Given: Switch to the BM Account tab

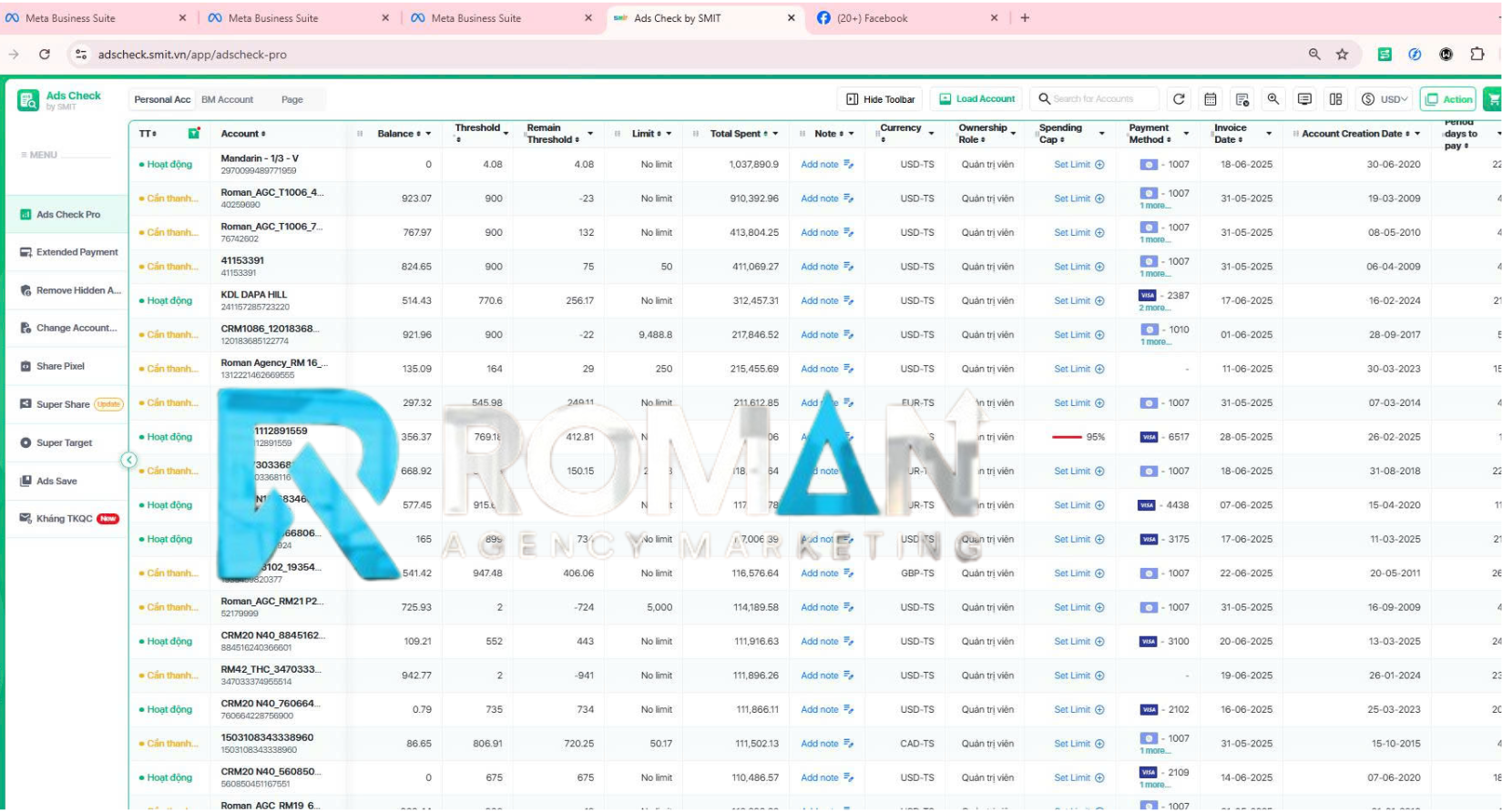Looking at the screenshot, I should [228, 99].
